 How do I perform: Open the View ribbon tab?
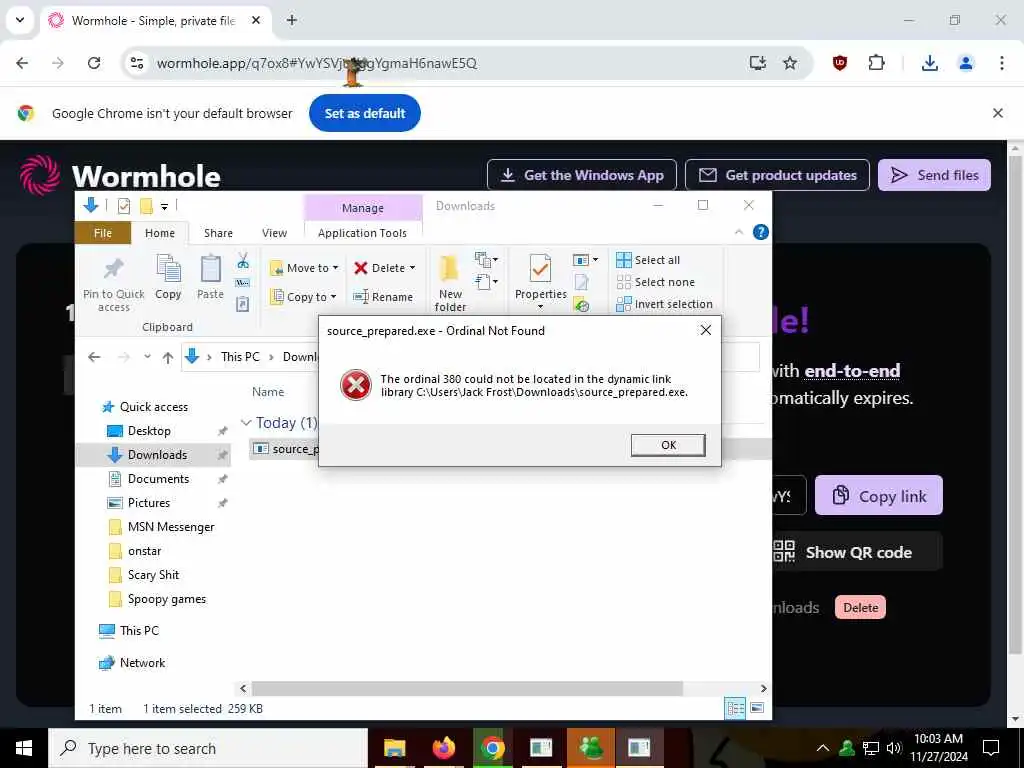click(x=274, y=233)
